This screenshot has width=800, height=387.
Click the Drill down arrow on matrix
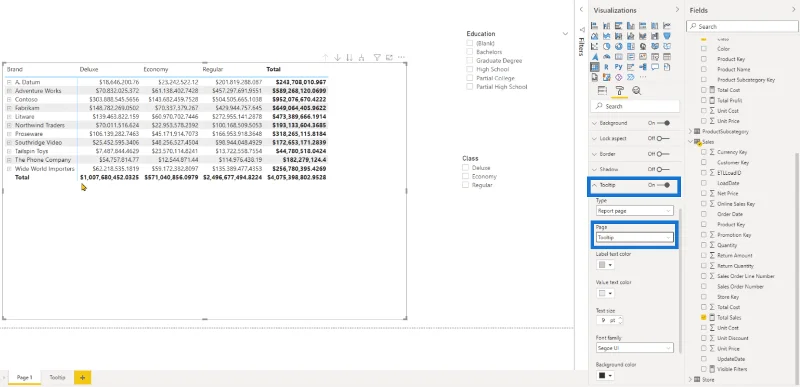337,58
